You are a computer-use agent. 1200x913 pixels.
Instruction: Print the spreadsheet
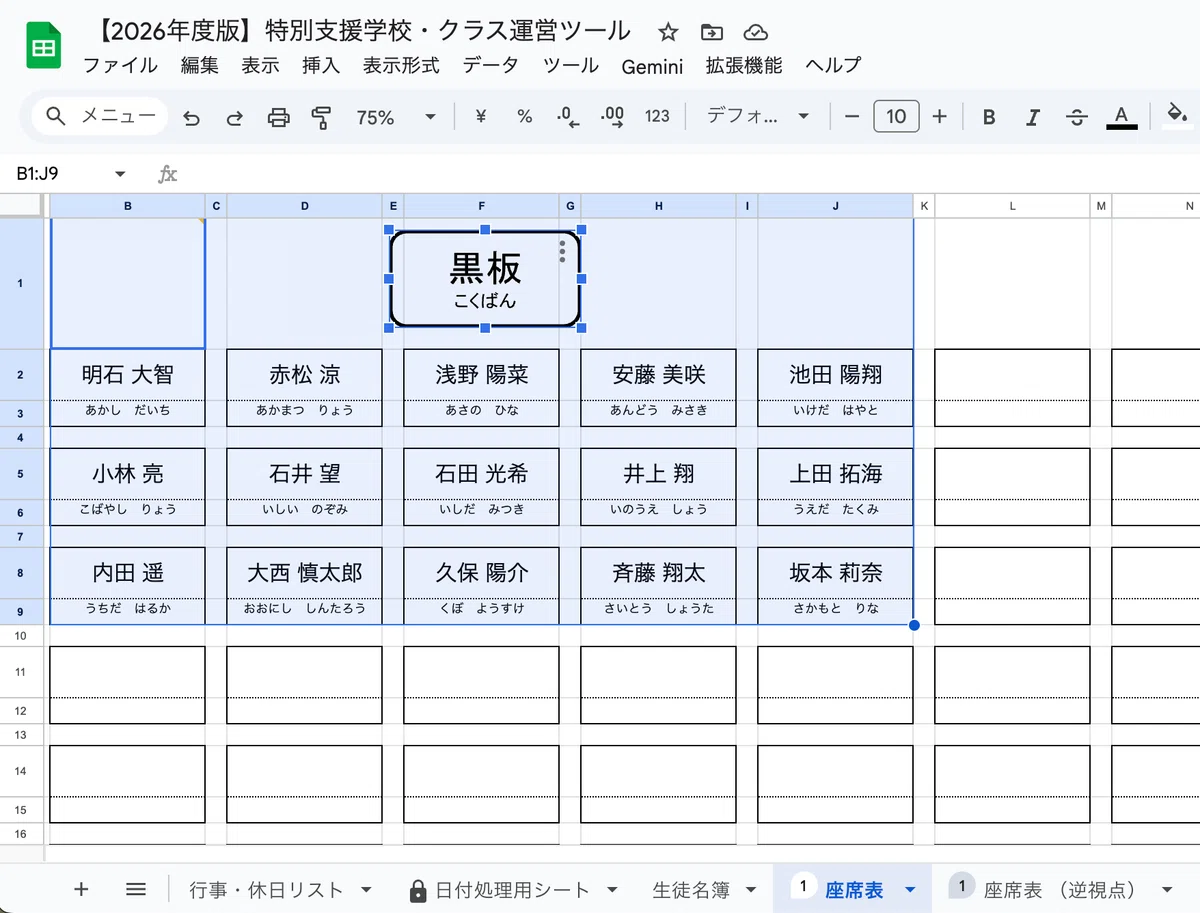[x=278, y=118]
